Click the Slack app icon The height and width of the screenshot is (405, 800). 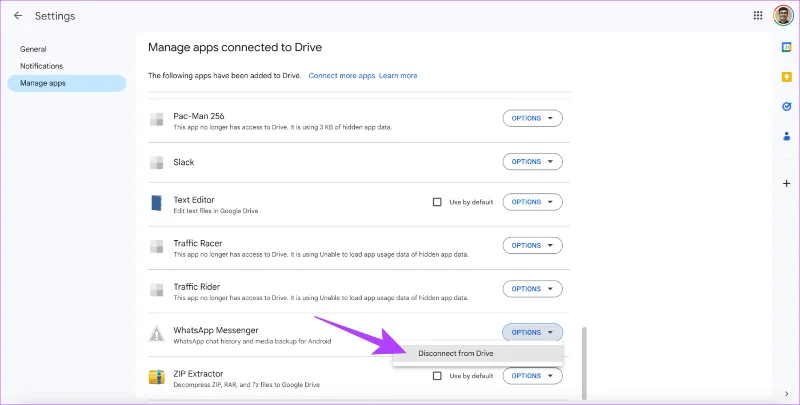[x=157, y=163]
